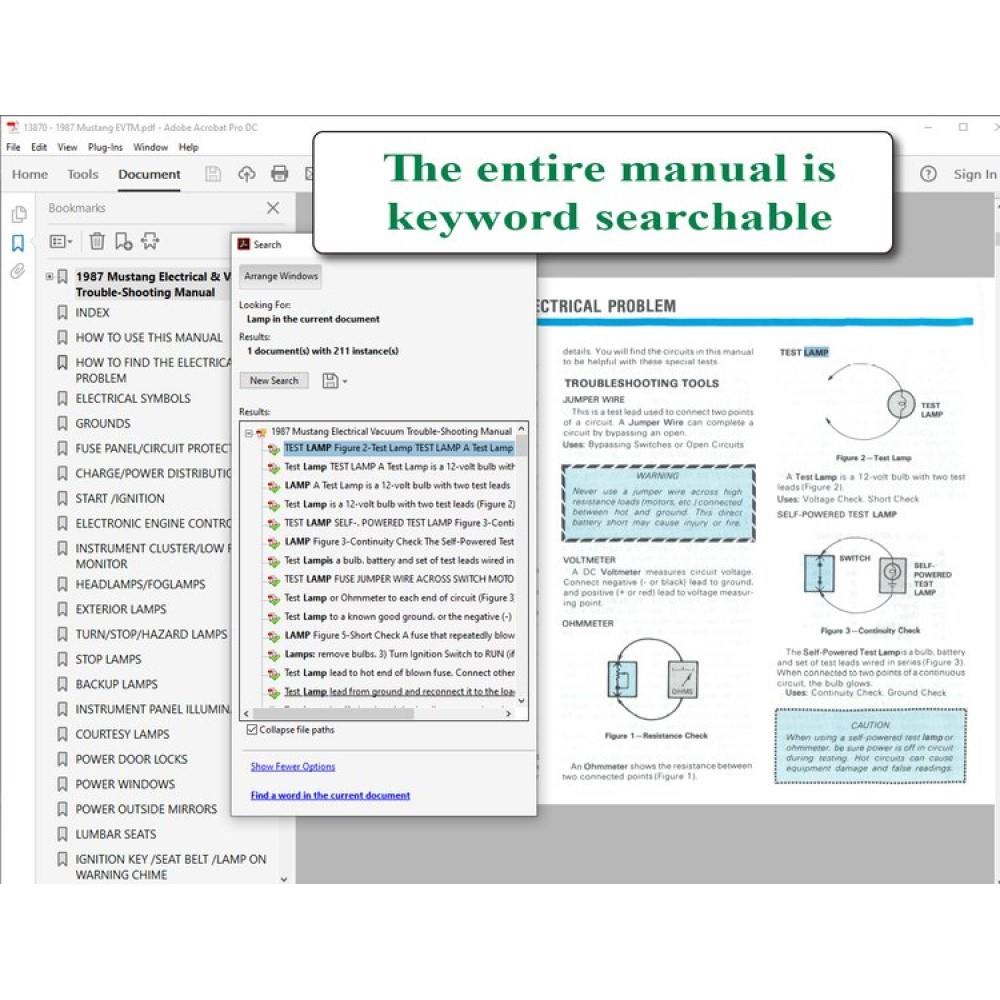The image size is (1000, 1000).
Task: Click search results horizontal scrollbar left arrow
Action: 247,714
